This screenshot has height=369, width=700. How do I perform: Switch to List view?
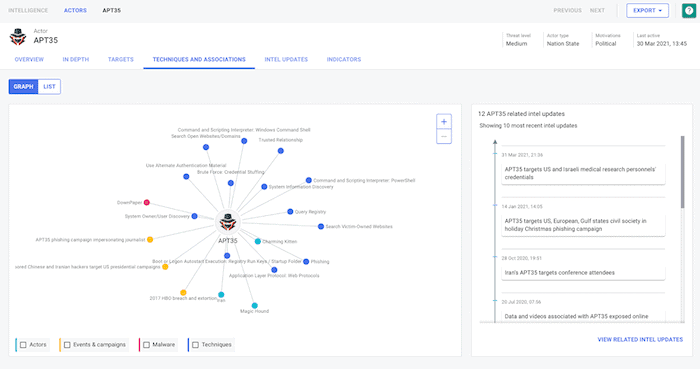49,87
